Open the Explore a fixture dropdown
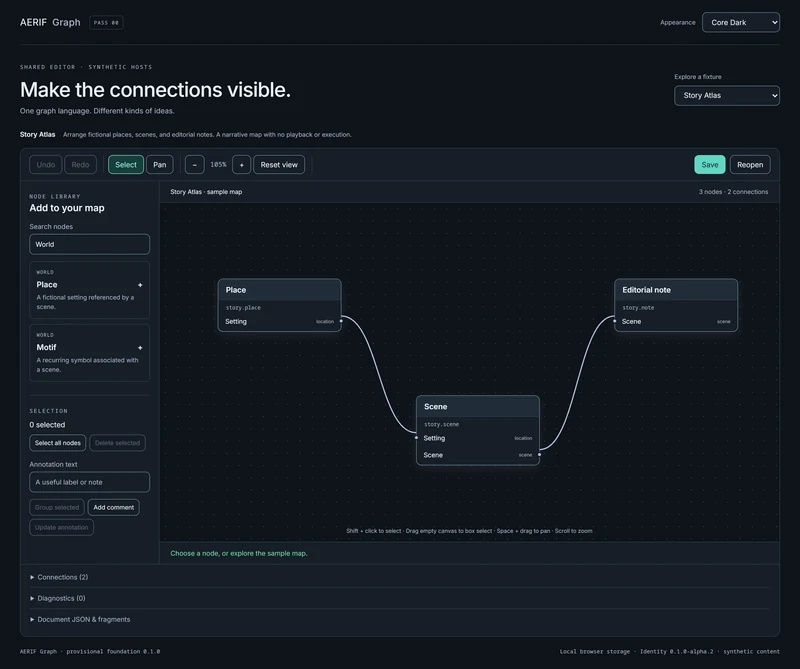 [x=727, y=95]
